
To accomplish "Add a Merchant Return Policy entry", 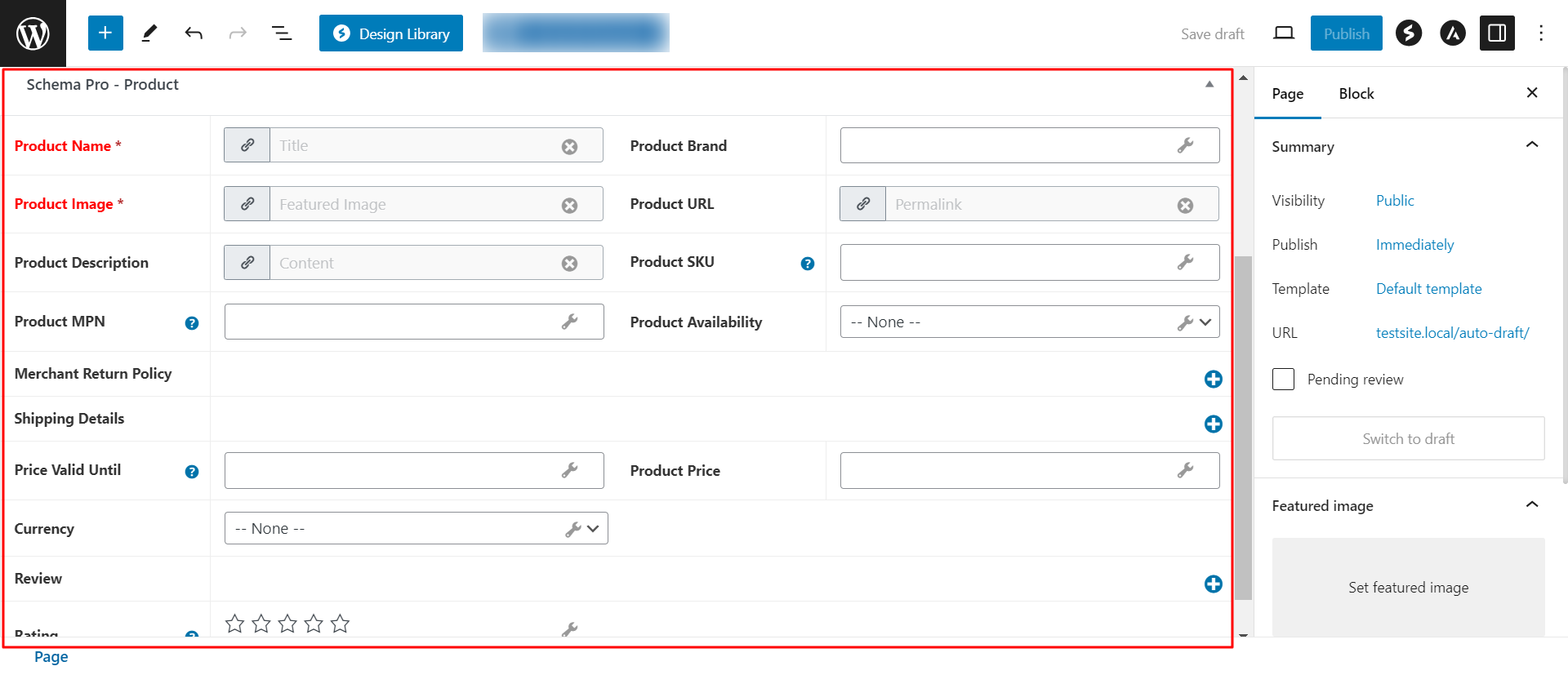I will [x=1213, y=380].
